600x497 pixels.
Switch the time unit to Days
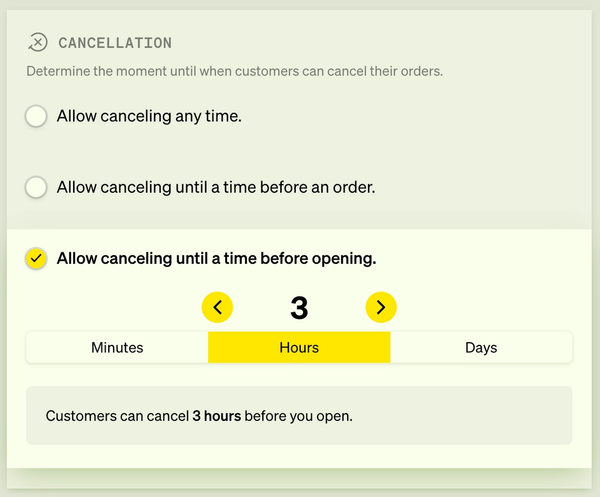click(481, 347)
